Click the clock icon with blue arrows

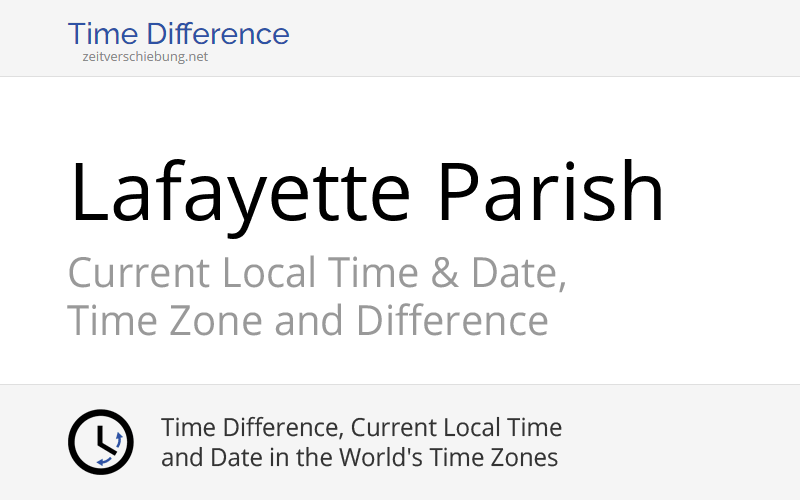[x=101, y=442]
